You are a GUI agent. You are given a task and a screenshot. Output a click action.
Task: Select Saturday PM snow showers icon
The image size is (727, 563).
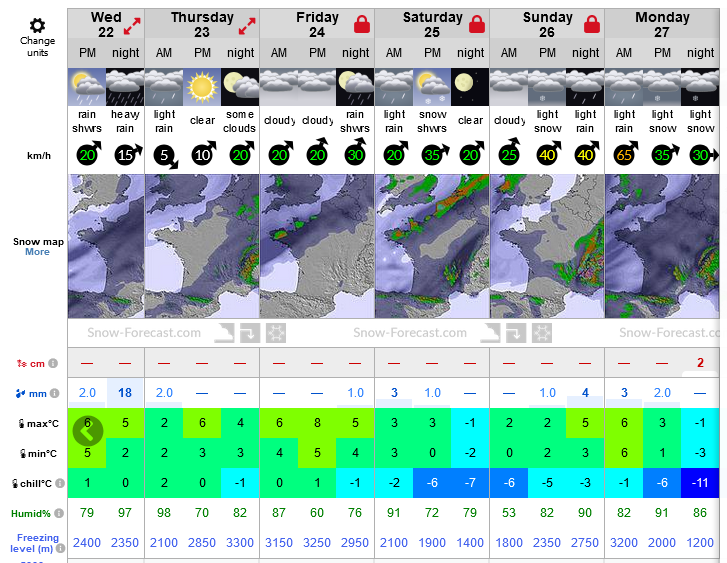point(432,87)
